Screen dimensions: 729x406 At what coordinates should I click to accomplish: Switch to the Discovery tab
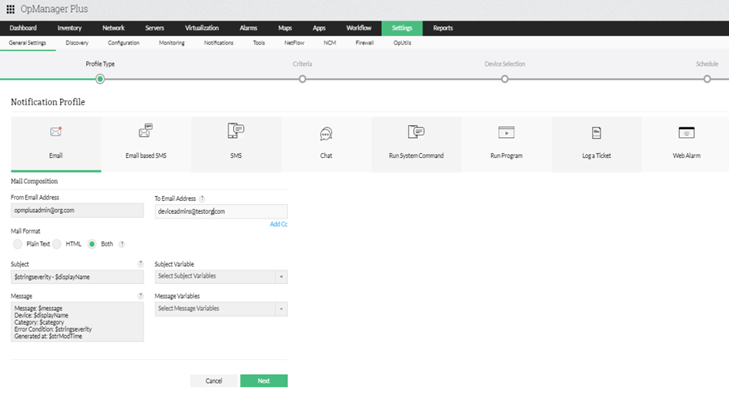tap(77, 43)
